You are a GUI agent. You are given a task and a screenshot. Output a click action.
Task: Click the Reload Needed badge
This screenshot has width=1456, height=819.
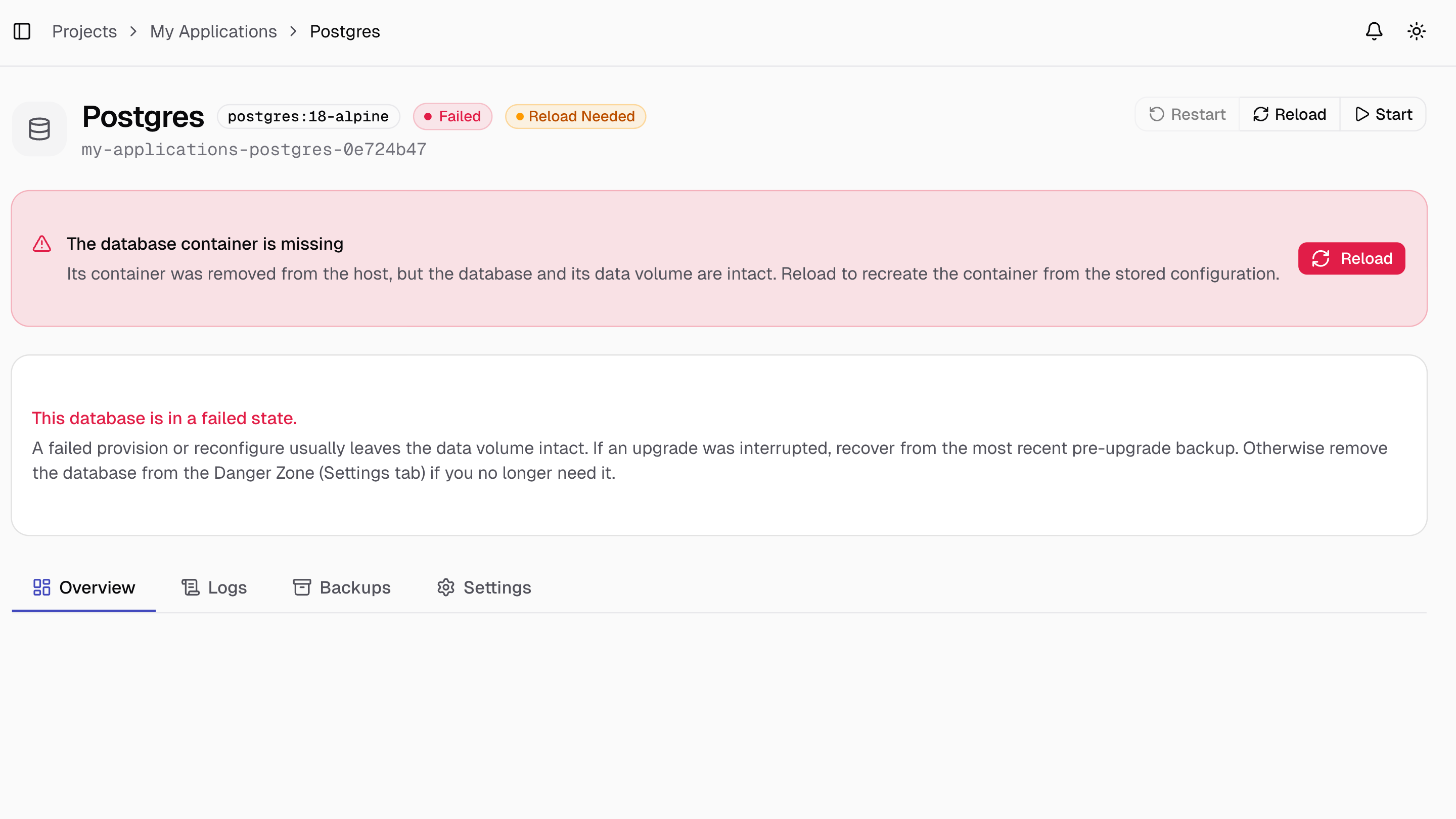click(x=575, y=116)
